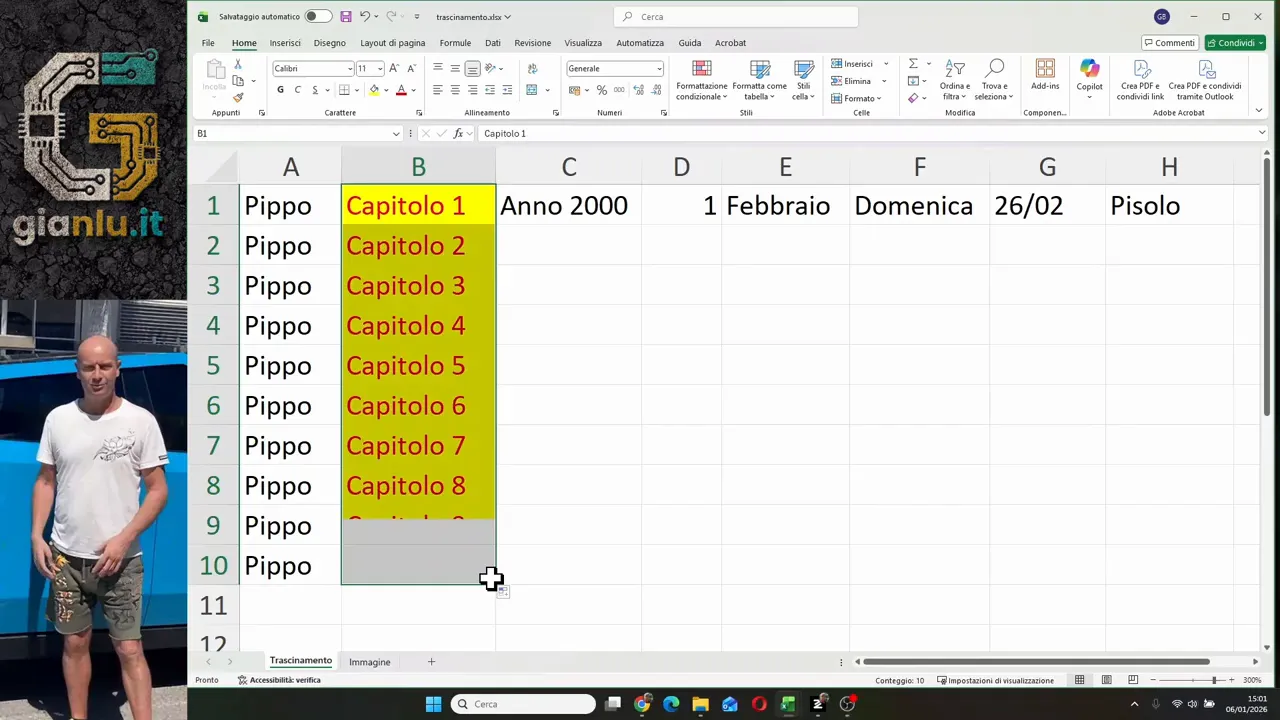Open the font size 11 dropdown
Viewport: 1280px width, 720px height.
(380, 69)
